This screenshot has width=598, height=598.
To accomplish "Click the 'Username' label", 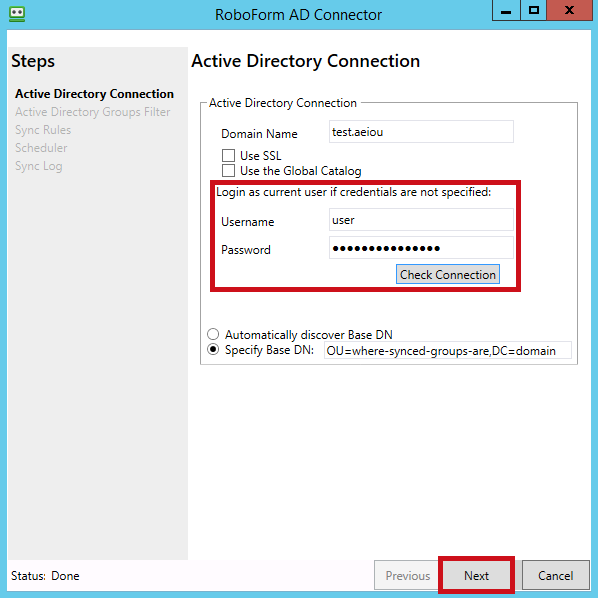I will point(248,222).
